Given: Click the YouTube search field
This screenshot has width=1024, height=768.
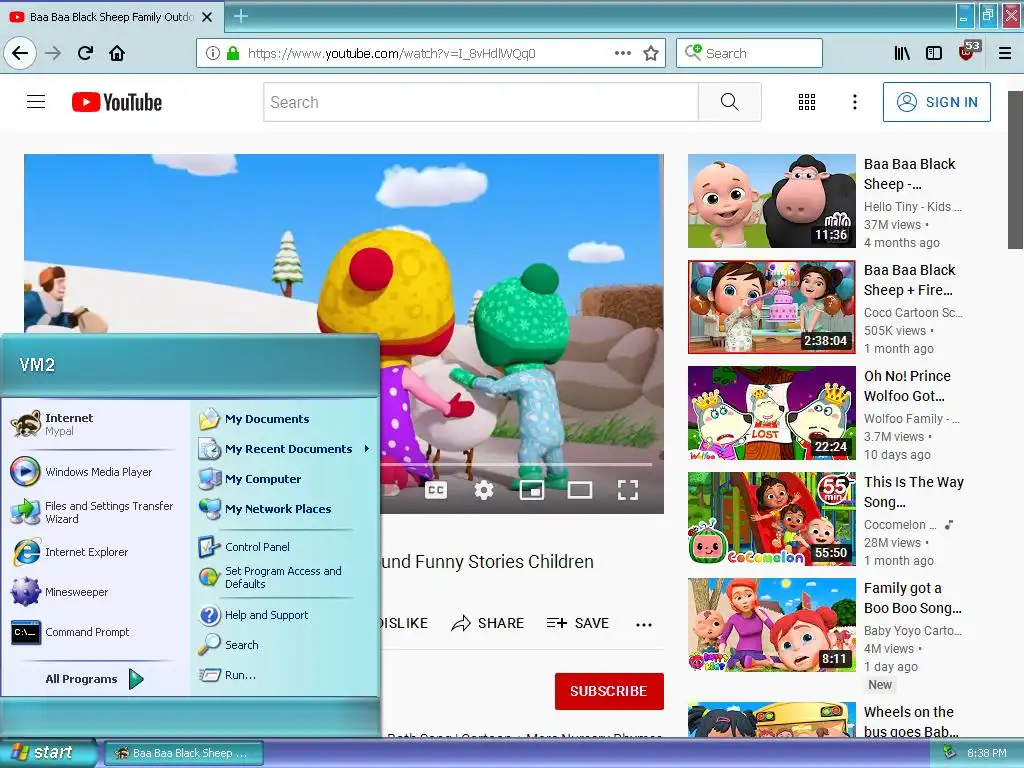Looking at the screenshot, I should 481,102.
